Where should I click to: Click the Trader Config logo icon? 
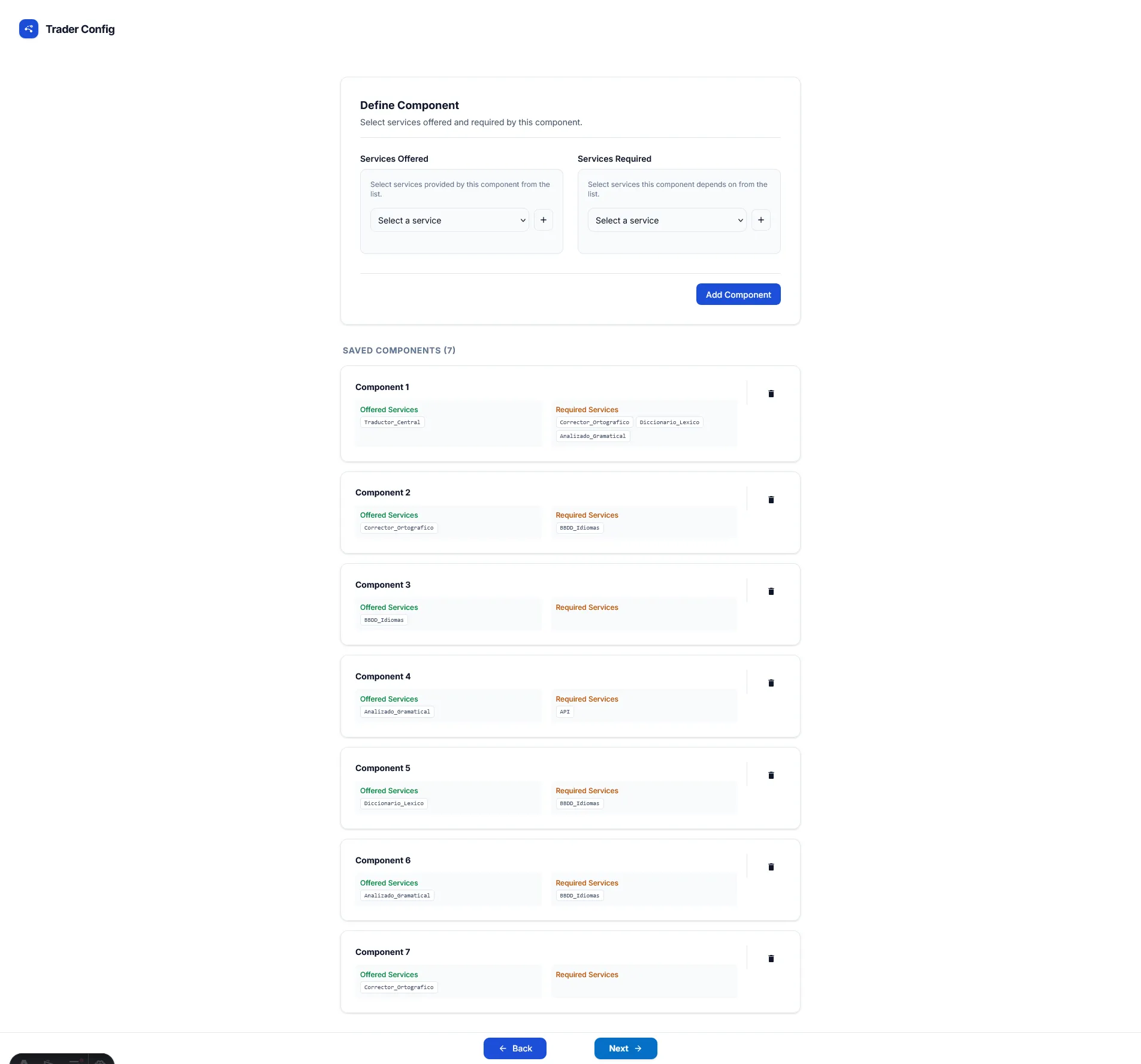click(x=28, y=29)
